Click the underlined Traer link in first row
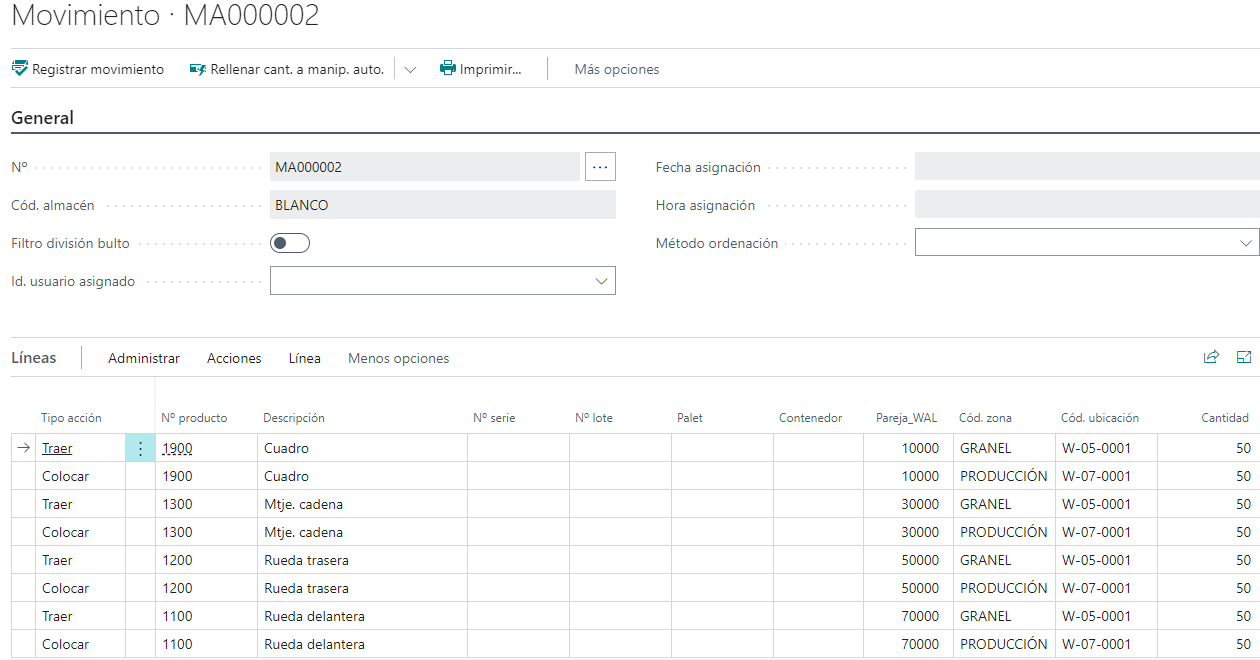 (x=57, y=449)
